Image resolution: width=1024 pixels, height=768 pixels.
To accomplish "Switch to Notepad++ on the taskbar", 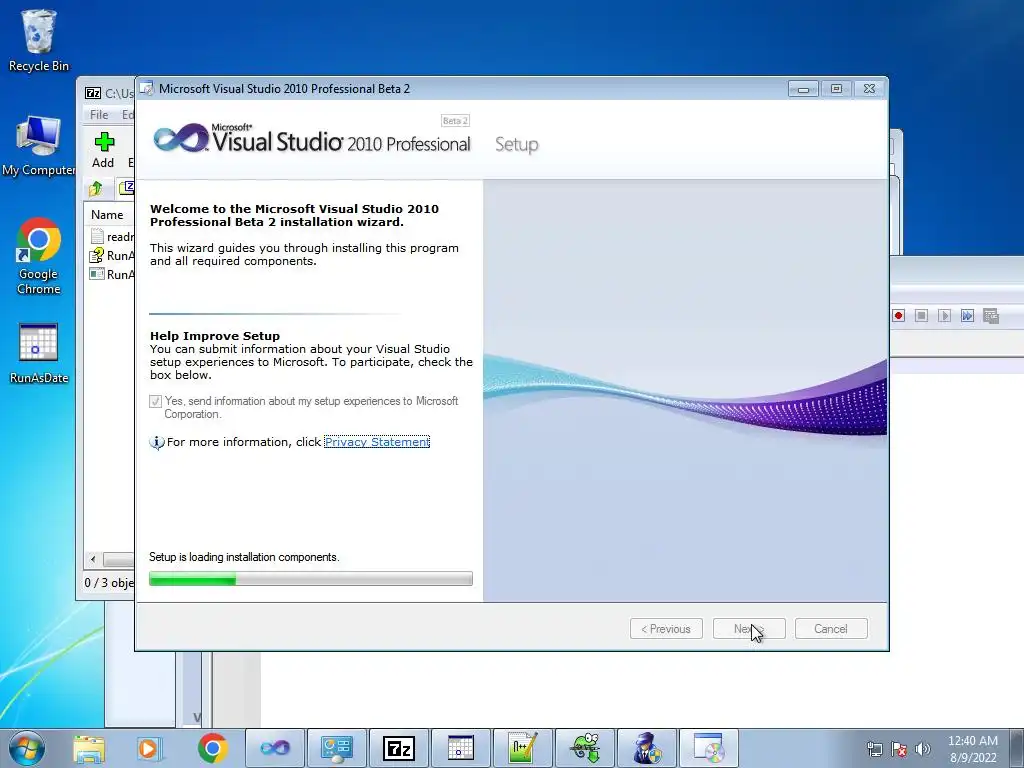I will pyautogui.click(x=522, y=748).
